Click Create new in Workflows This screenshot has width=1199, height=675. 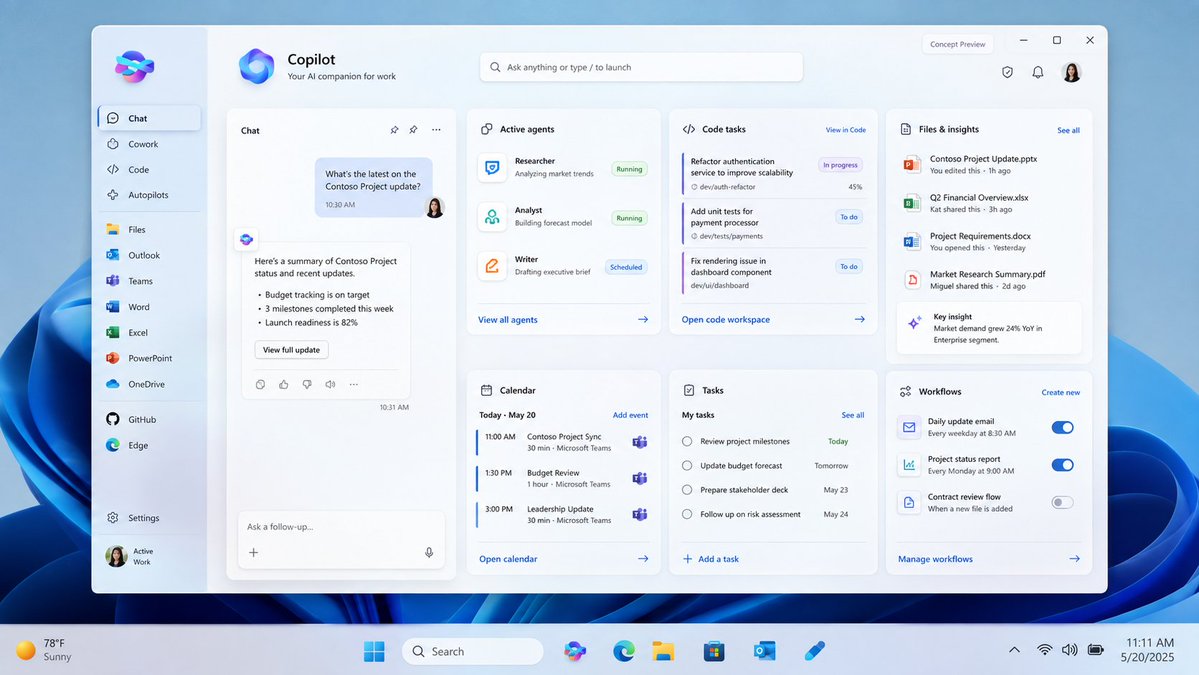[1061, 392]
